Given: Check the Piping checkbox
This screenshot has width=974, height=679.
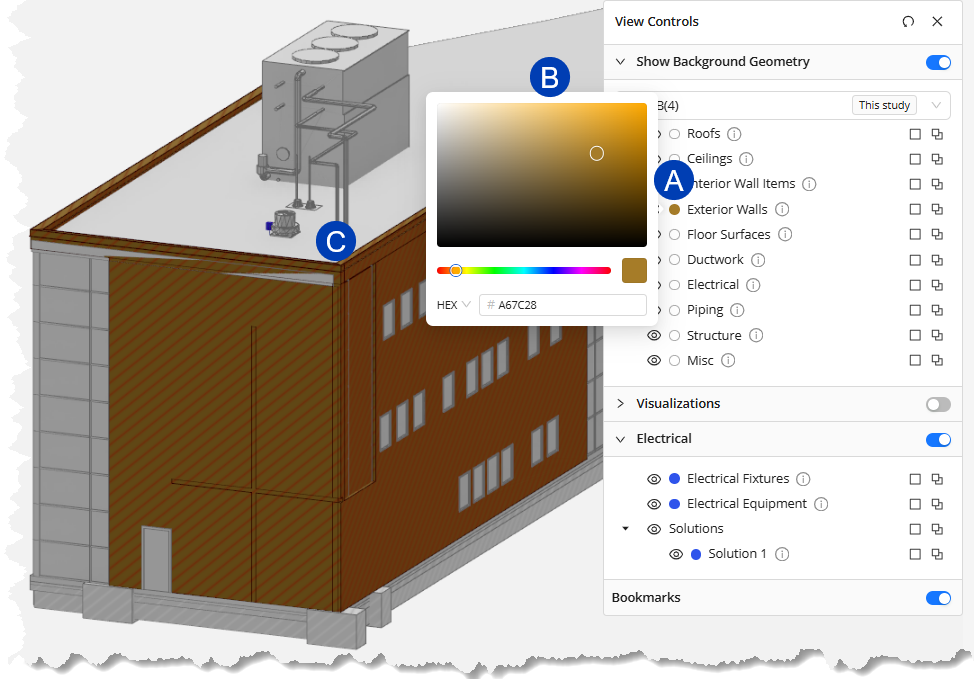Looking at the screenshot, I should pos(915,310).
